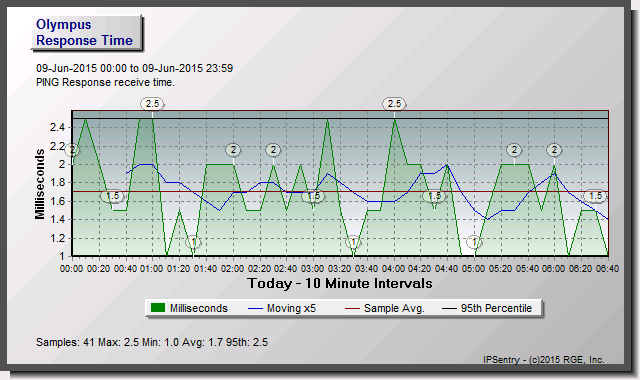Click the Today - 10 Minute Intervals axis title
The height and width of the screenshot is (380, 640).
(340, 283)
